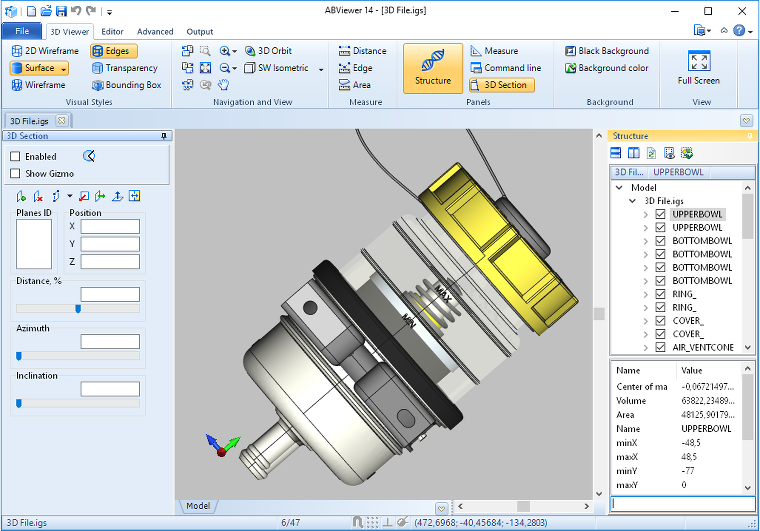Click the Position X input field
Image resolution: width=760 pixels, height=531 pixels.
coord(110,226)
